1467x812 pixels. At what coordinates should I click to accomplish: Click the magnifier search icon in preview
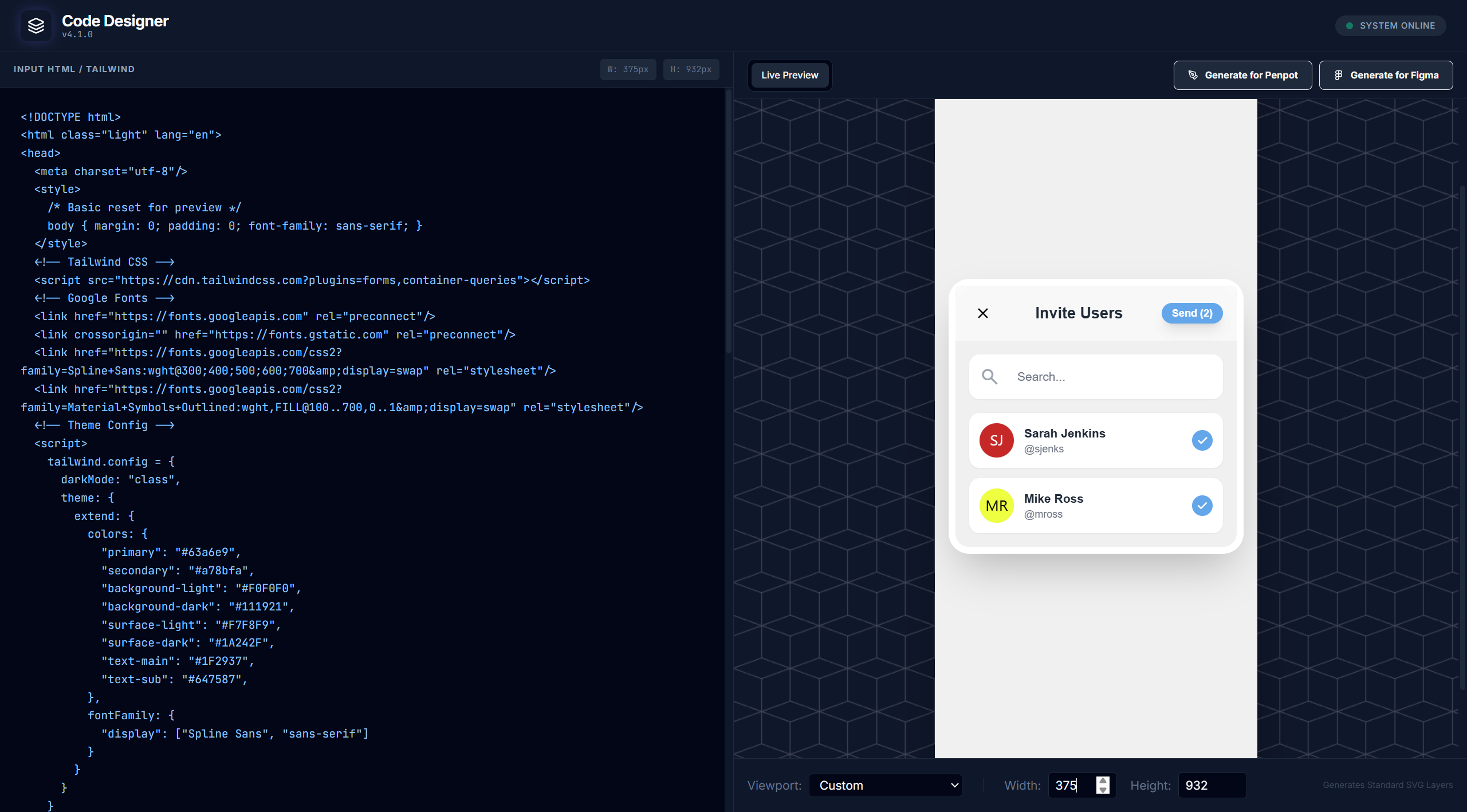click(x=989, y=376)
